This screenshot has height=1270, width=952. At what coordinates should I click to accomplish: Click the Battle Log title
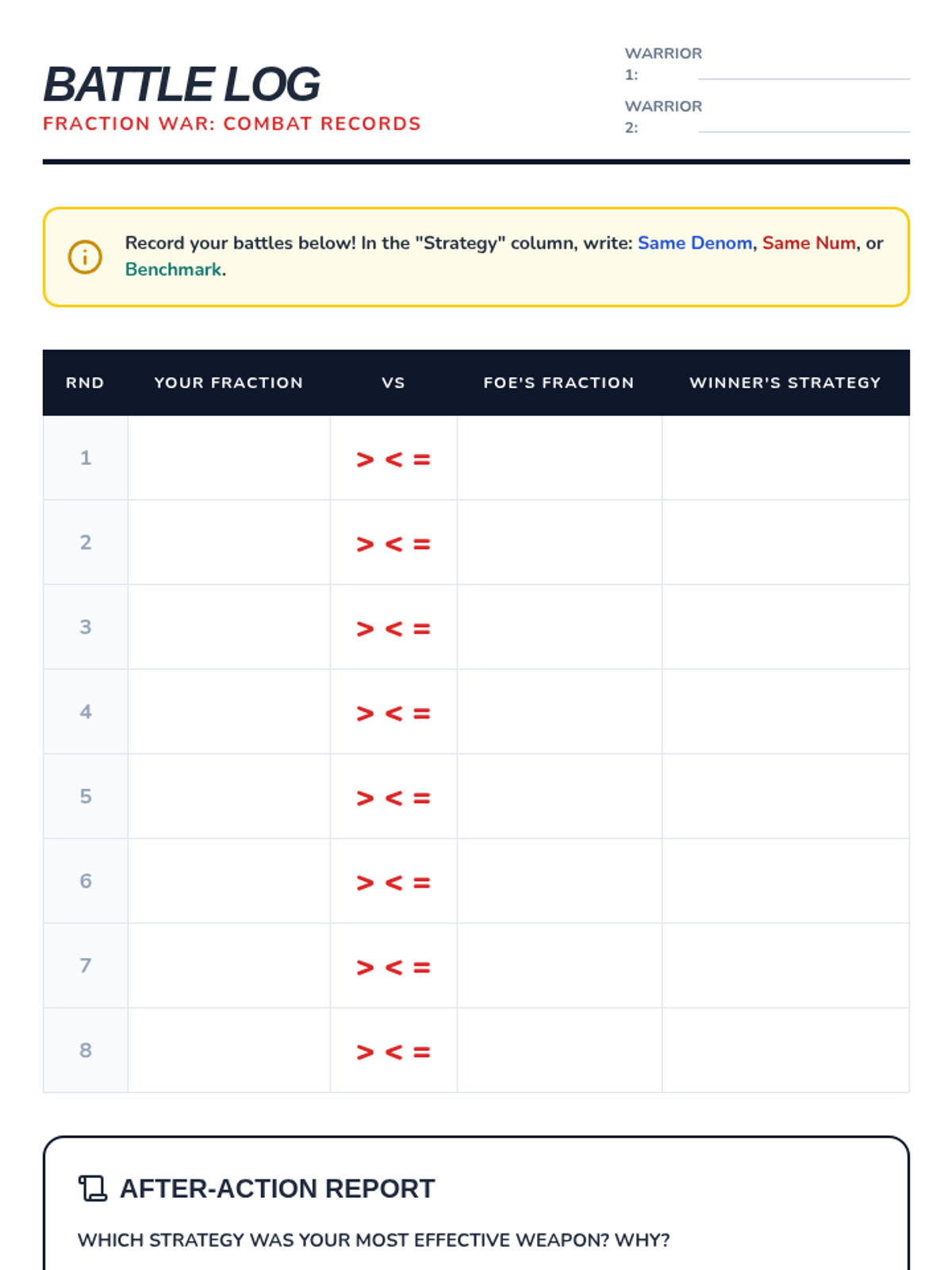182,85
